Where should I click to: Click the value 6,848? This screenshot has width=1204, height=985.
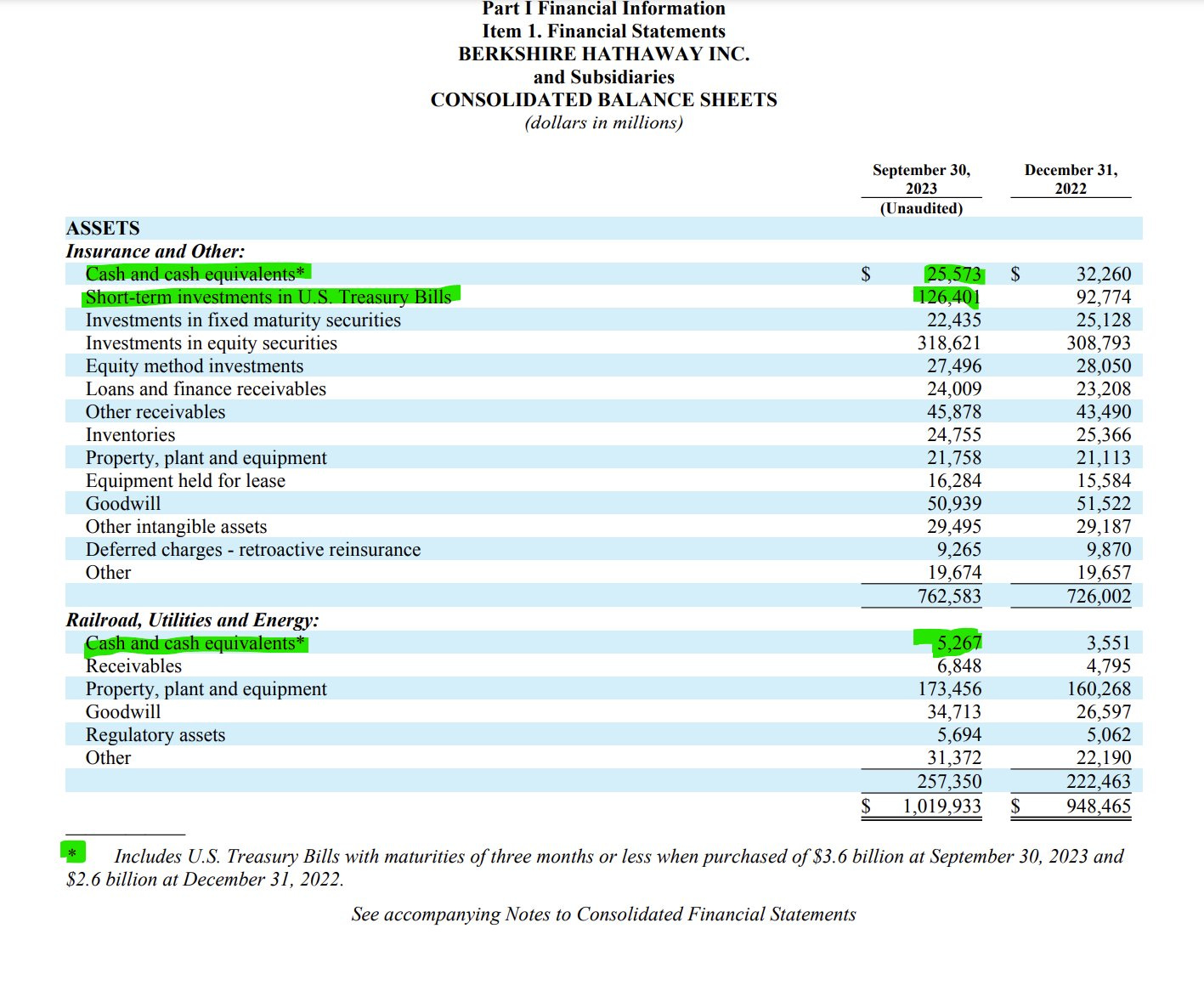coord(958,665)
